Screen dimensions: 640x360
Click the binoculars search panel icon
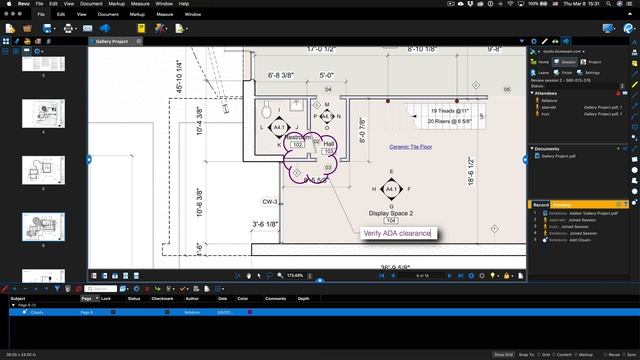pos(555,41)
